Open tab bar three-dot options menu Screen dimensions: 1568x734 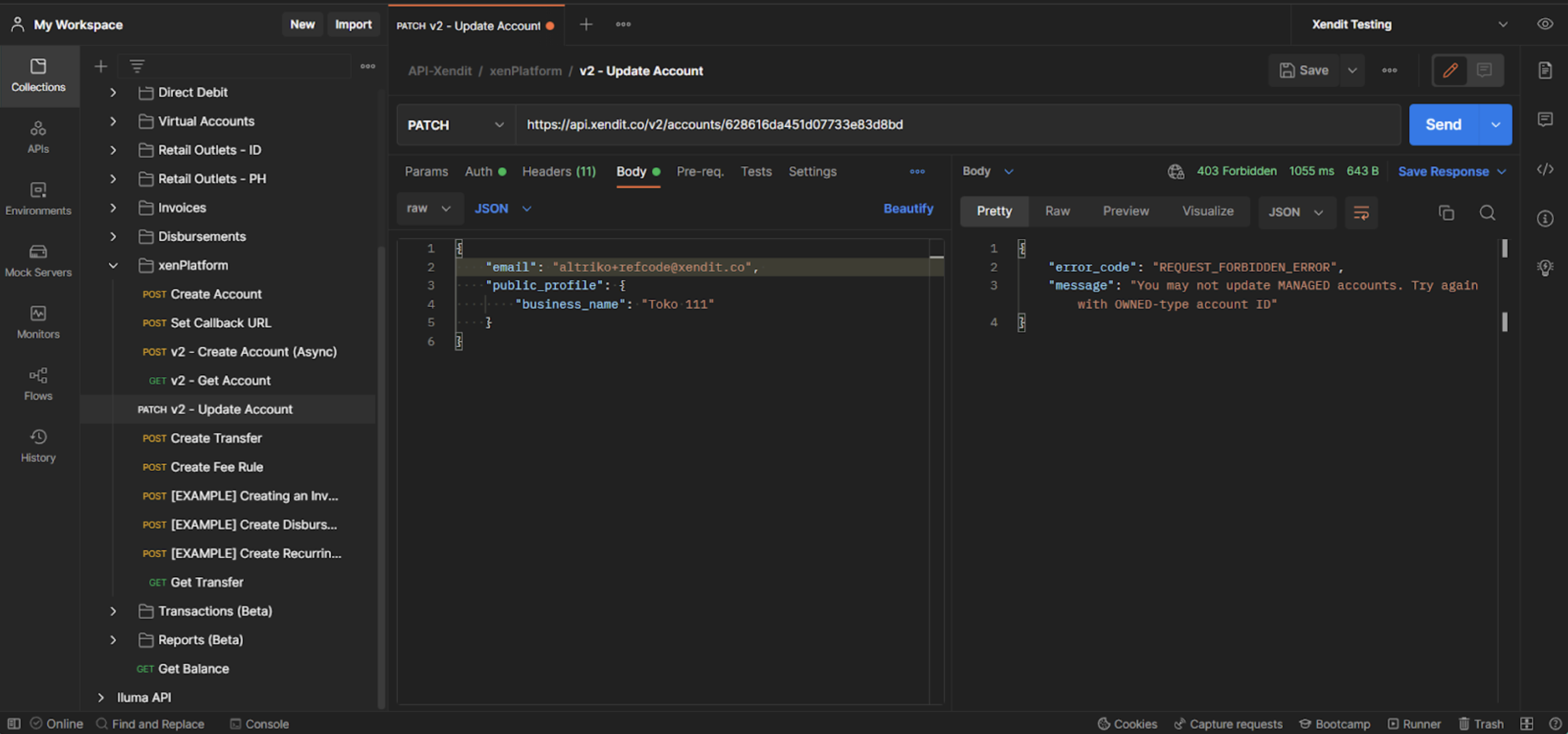pos(623,24)
